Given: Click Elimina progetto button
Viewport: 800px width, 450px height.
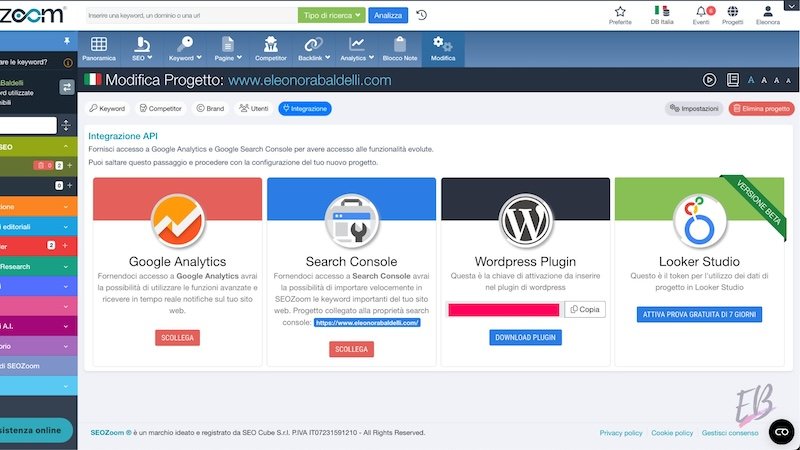Looking at the screenshot, I should point(761,109).
